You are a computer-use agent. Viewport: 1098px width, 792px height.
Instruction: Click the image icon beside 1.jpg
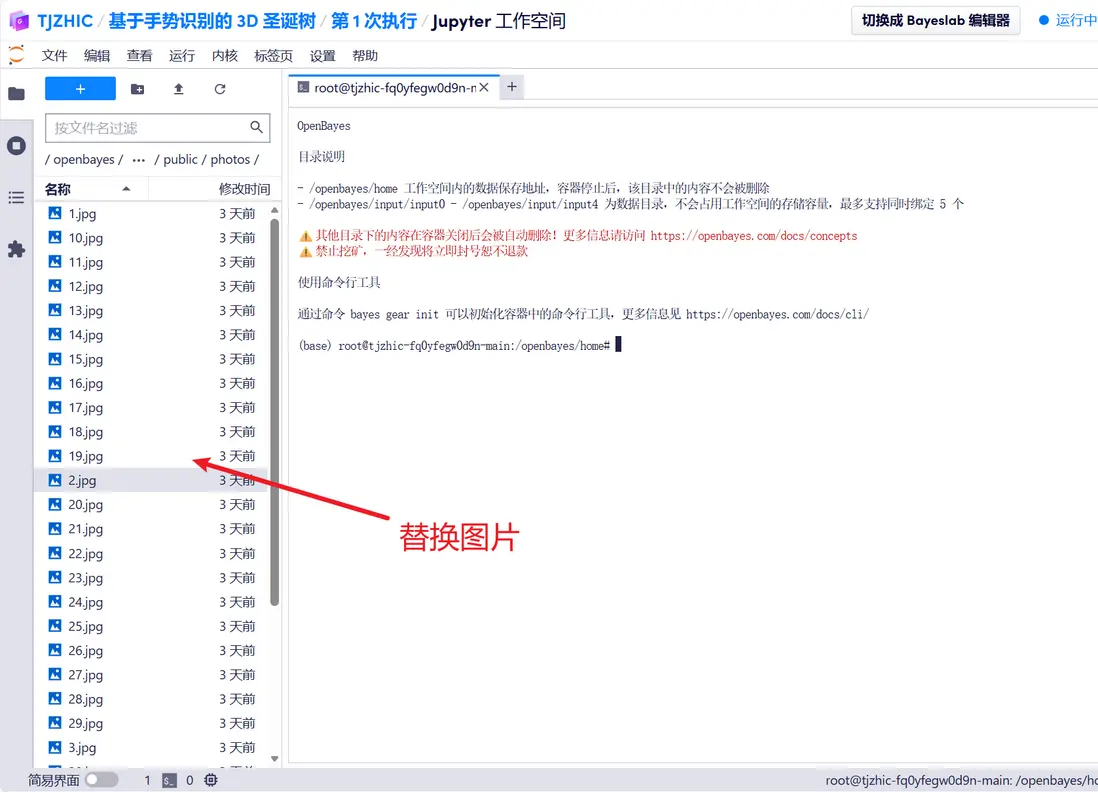point(55,213)
